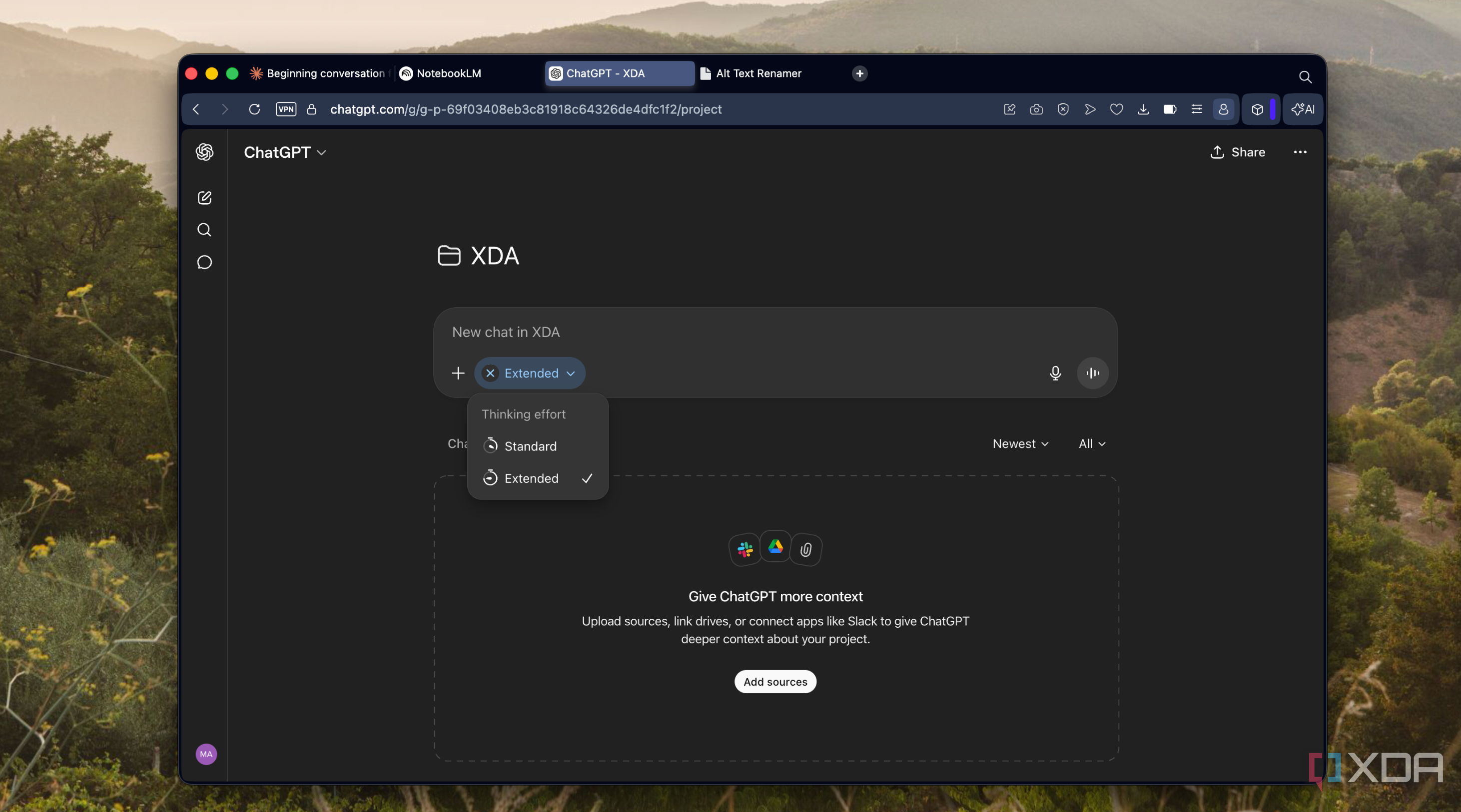Start dictation with the microphone icon
The image size is (1461, 812).
point(1055,373)
